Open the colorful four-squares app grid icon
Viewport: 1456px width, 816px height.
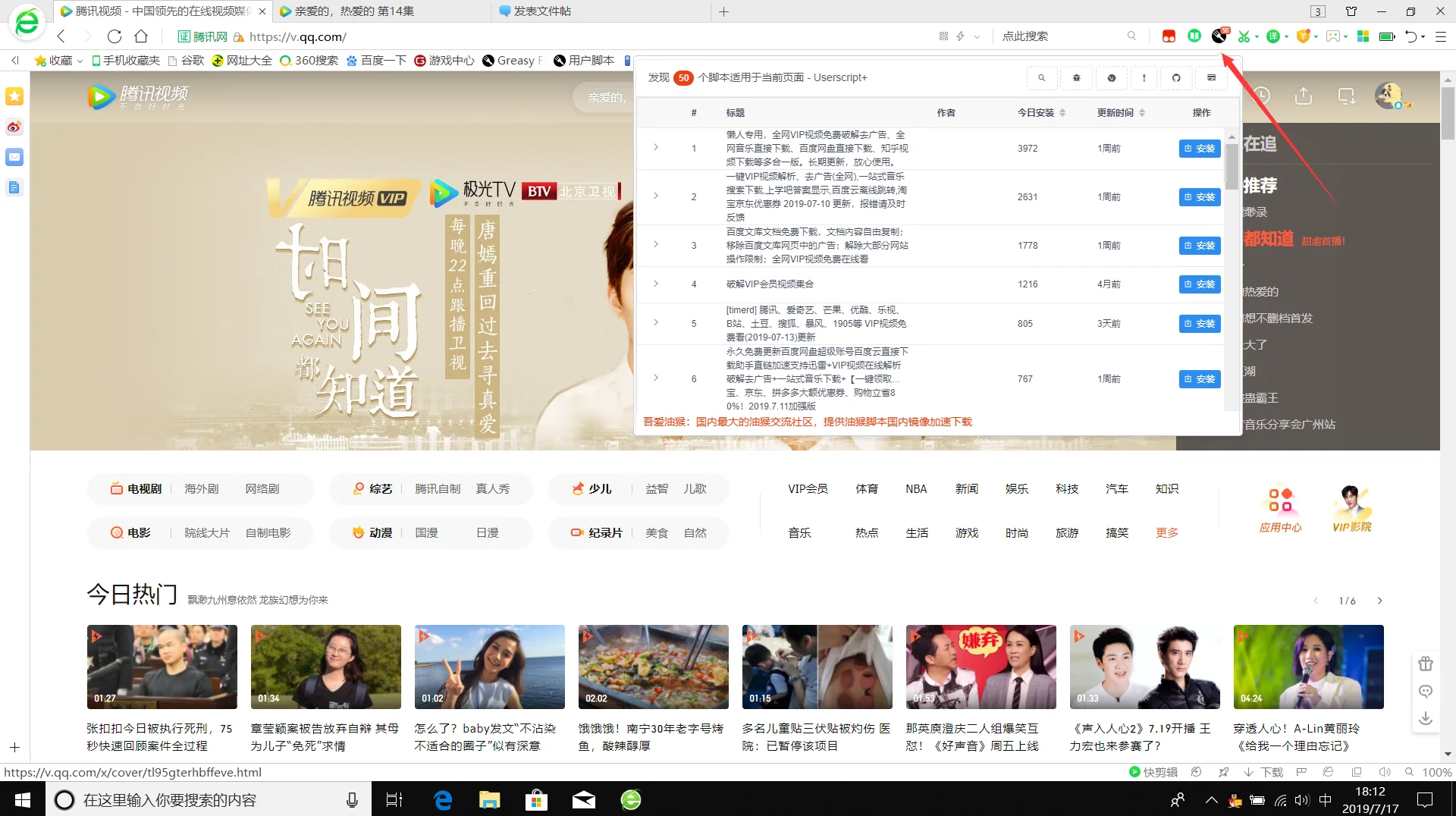click(x=1363, y=36)
